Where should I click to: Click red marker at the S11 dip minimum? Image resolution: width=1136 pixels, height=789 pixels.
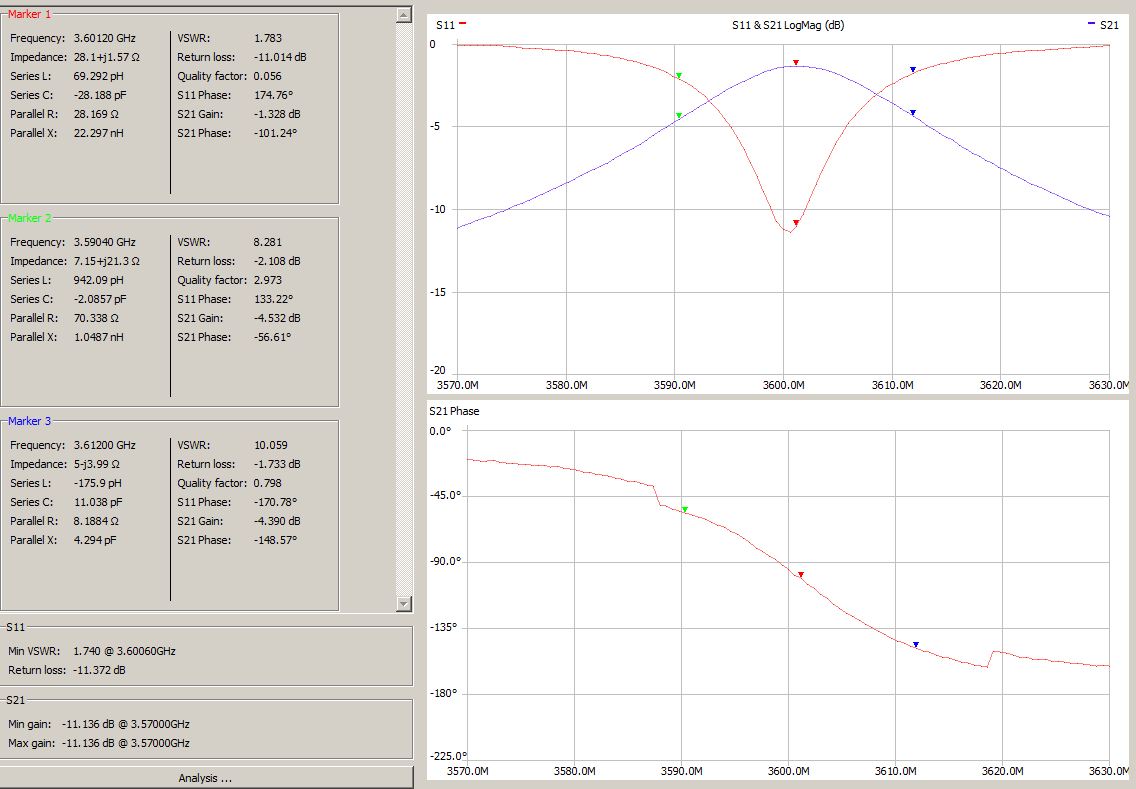(x=796, y=223)
